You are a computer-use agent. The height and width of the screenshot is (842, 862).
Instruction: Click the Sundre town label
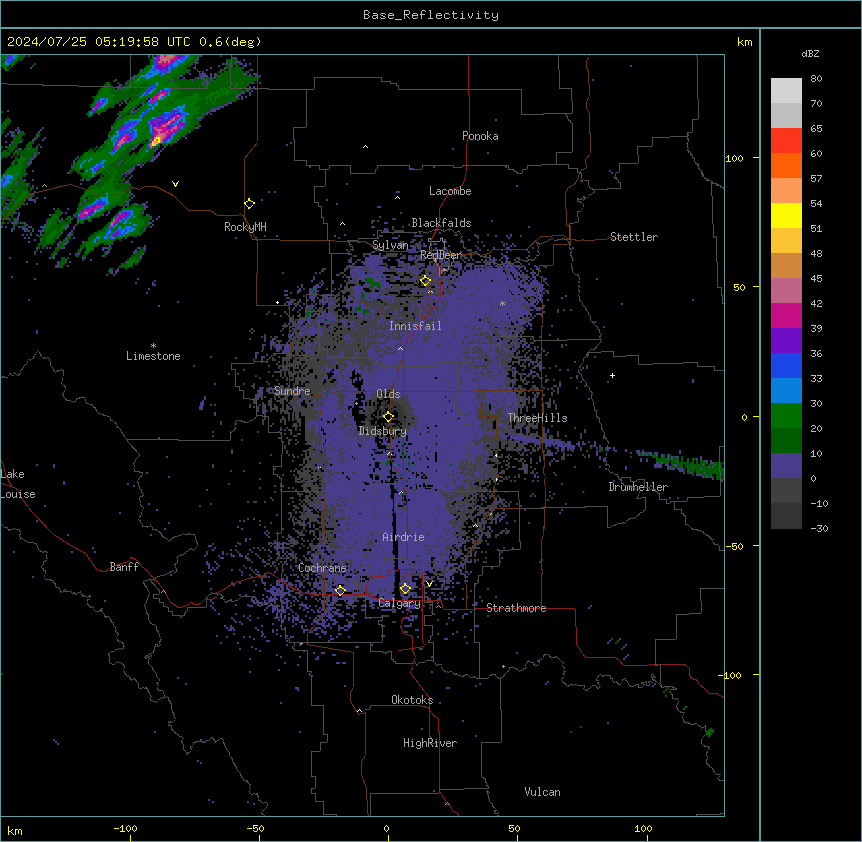292,391
